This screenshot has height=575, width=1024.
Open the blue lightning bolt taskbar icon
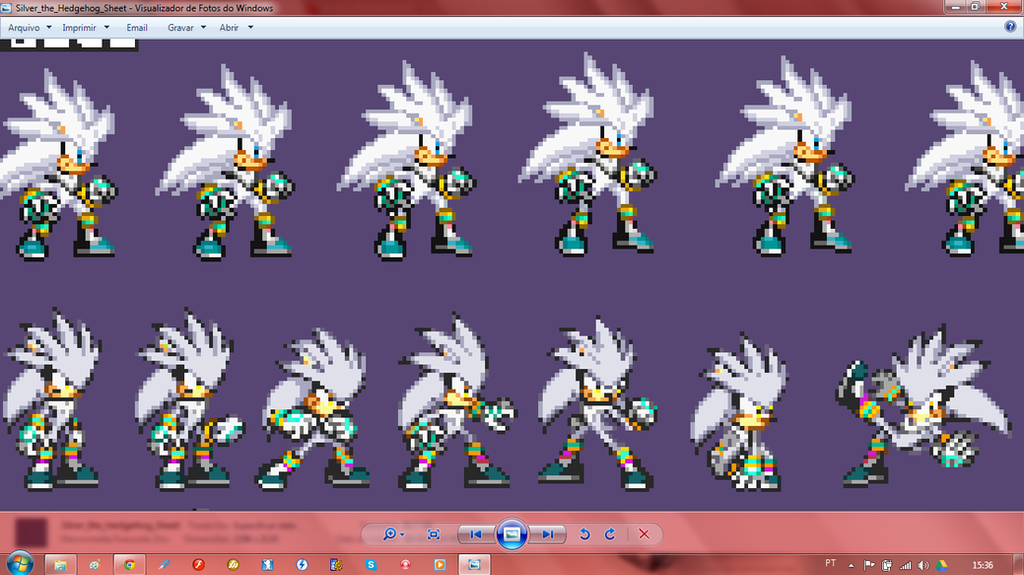[302, 565]
